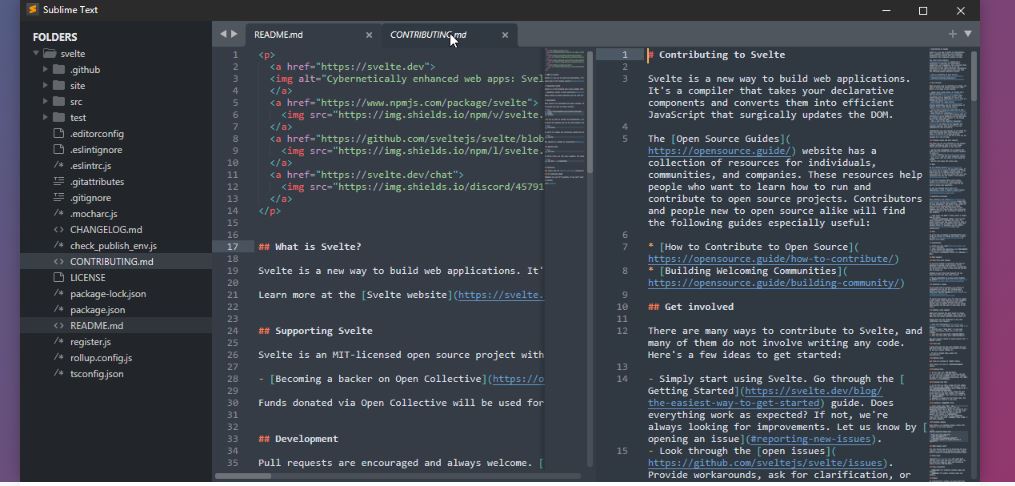Open .eslintignore from the sidebar
This screenshot has height=486, width=1015.
[96, 149]
